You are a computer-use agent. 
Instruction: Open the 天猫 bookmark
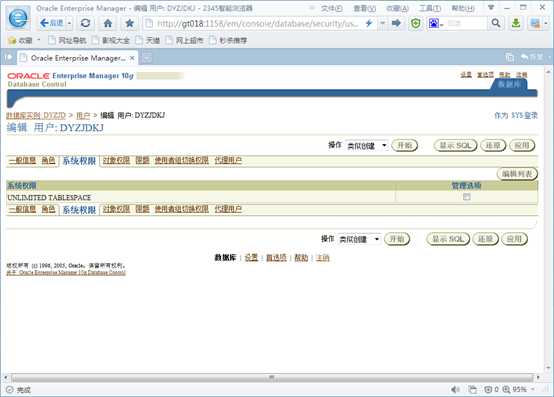pyautogui.click(x=148, y=41)
